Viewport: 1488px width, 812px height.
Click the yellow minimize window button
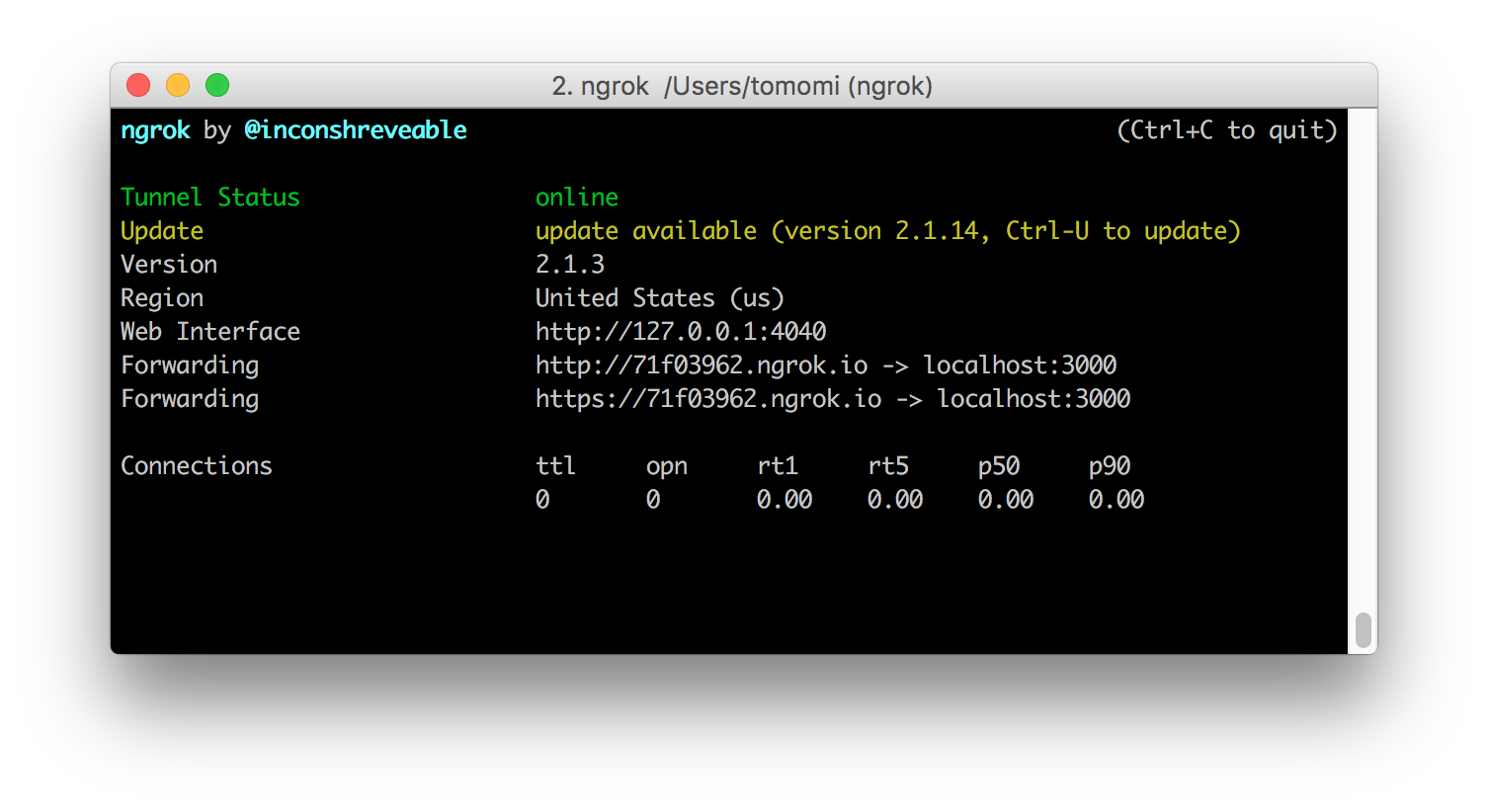tap(178, 86)
